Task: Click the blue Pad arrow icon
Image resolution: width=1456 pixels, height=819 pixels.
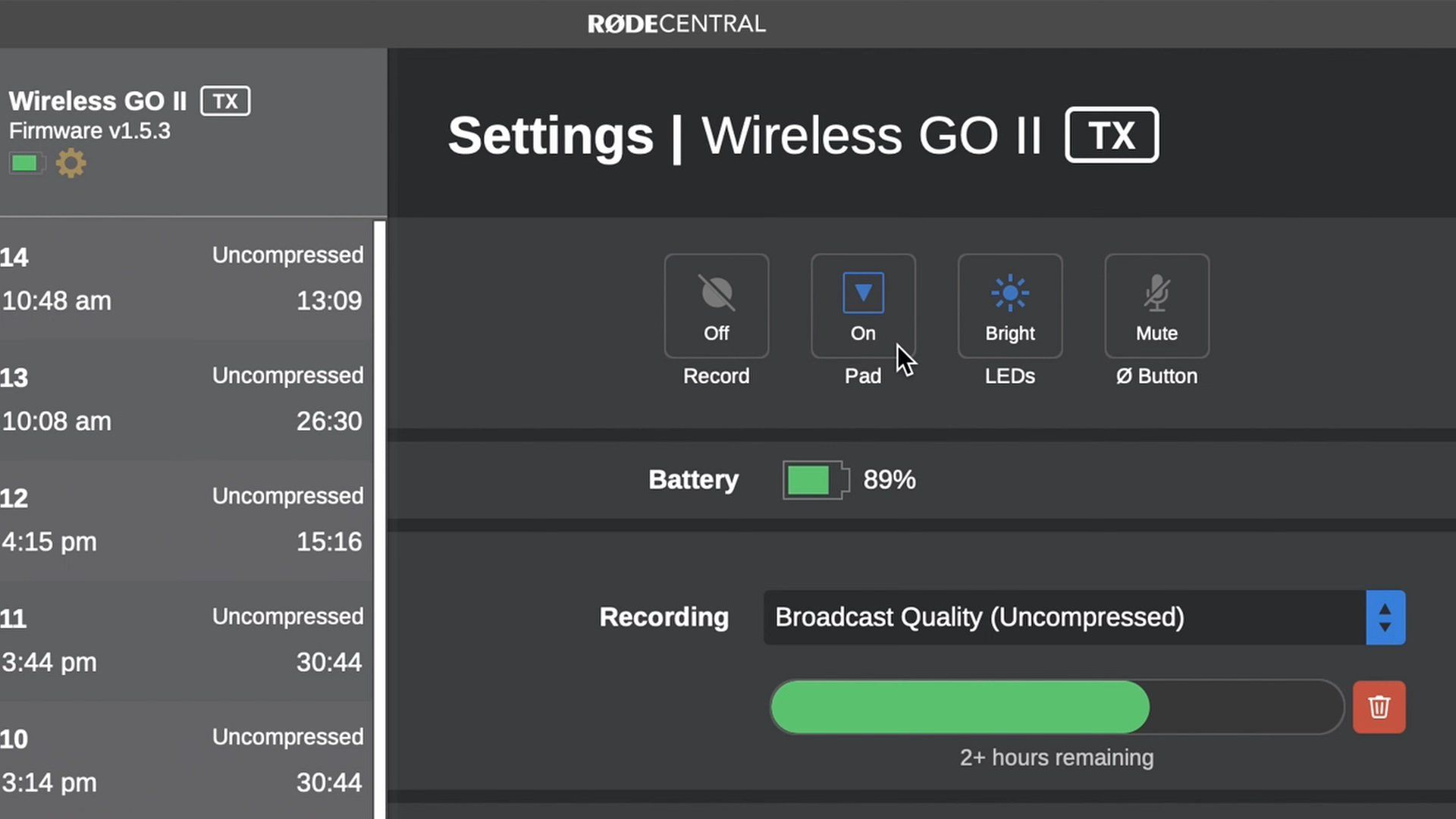Action: pos(863,293)
